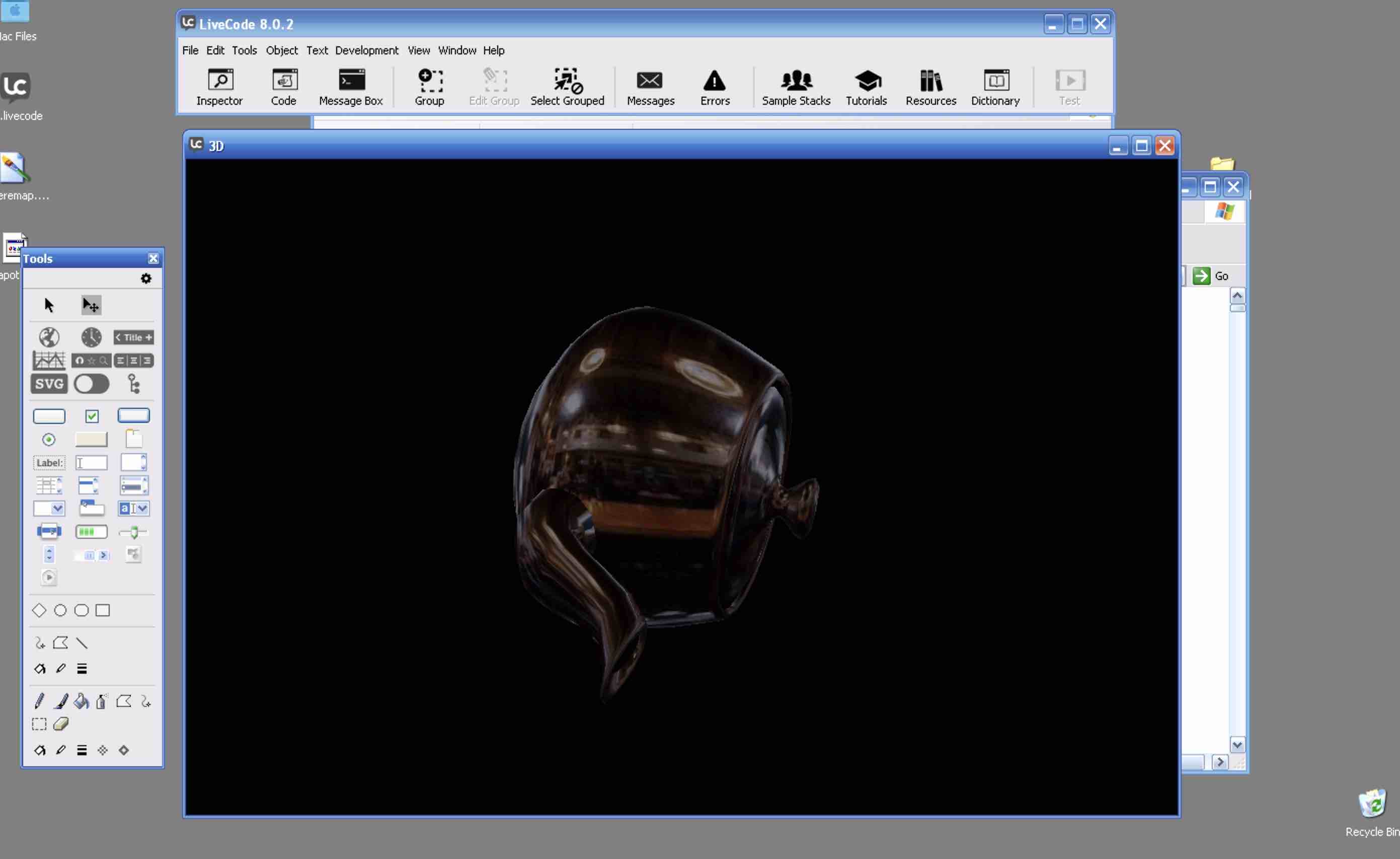The image size is (1400, 859).
Task: Select the checkbox control in Tools palette
Action: pos(92,416)
